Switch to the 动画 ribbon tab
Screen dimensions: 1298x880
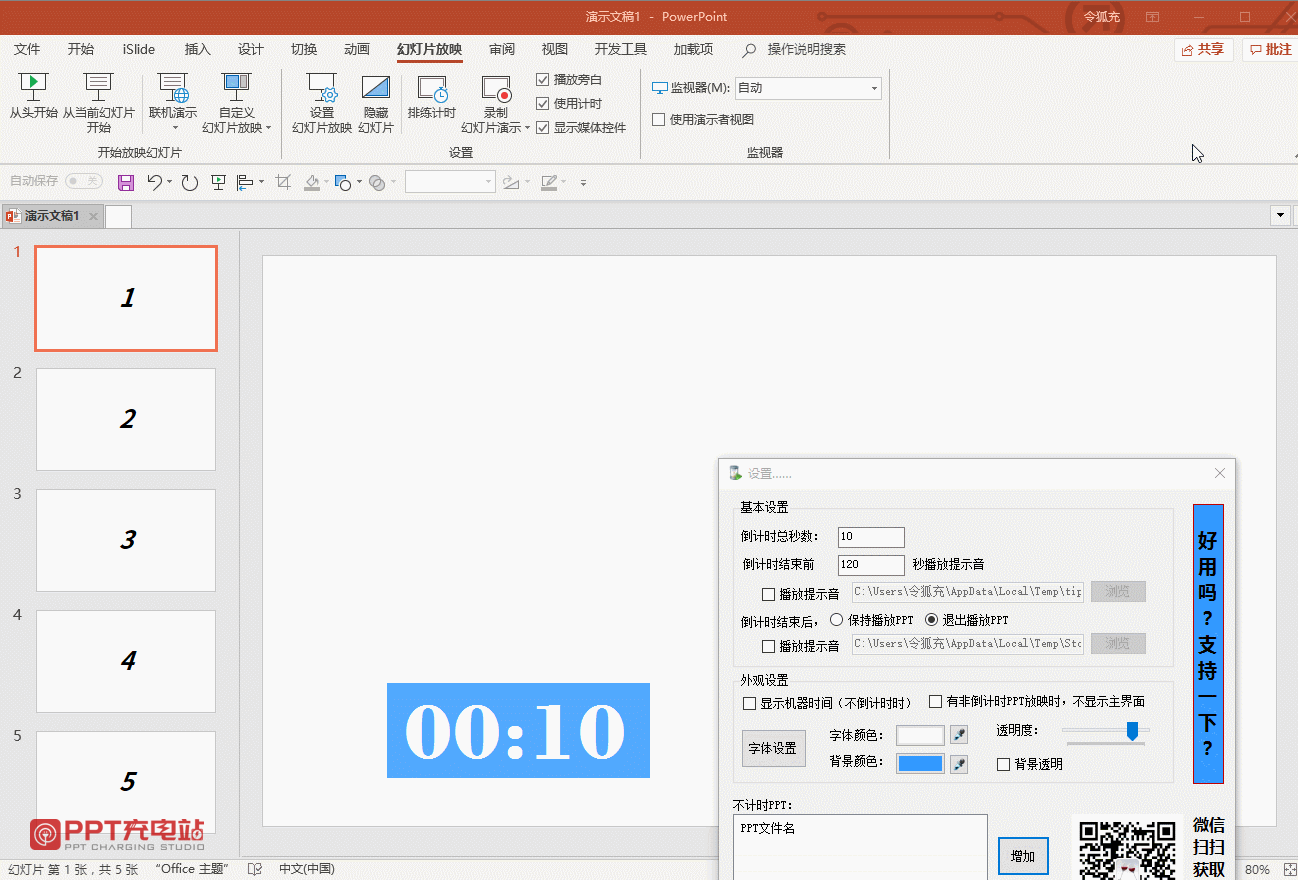coord(355,48)
